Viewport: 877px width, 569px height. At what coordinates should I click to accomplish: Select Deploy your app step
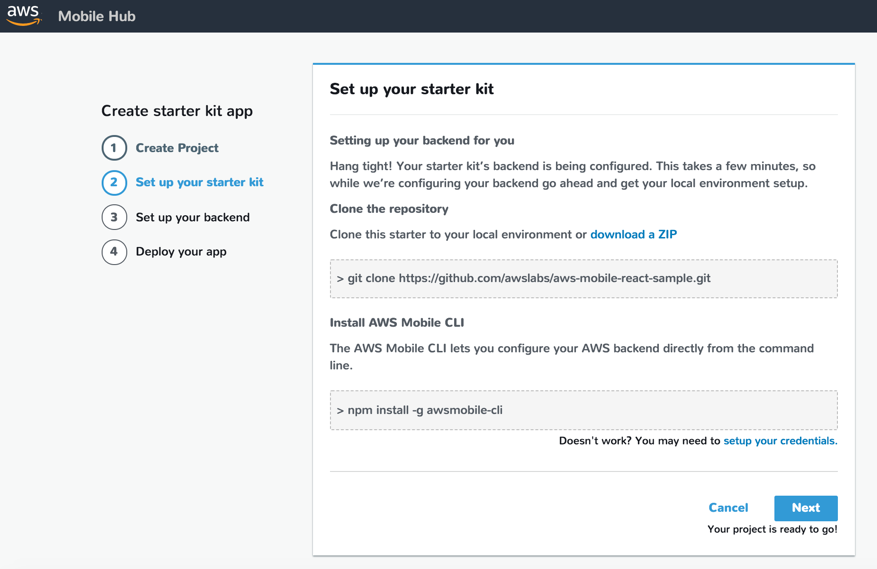tap(181, 252)
